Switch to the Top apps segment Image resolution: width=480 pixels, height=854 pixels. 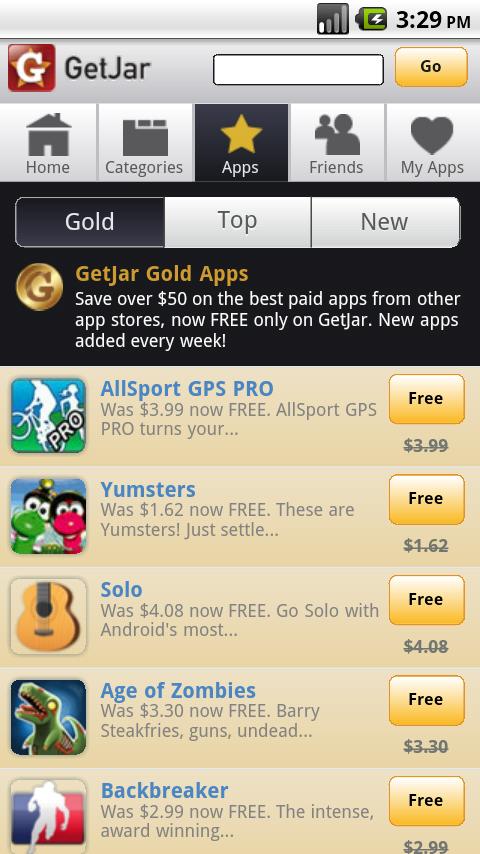(x=238, y=222)
